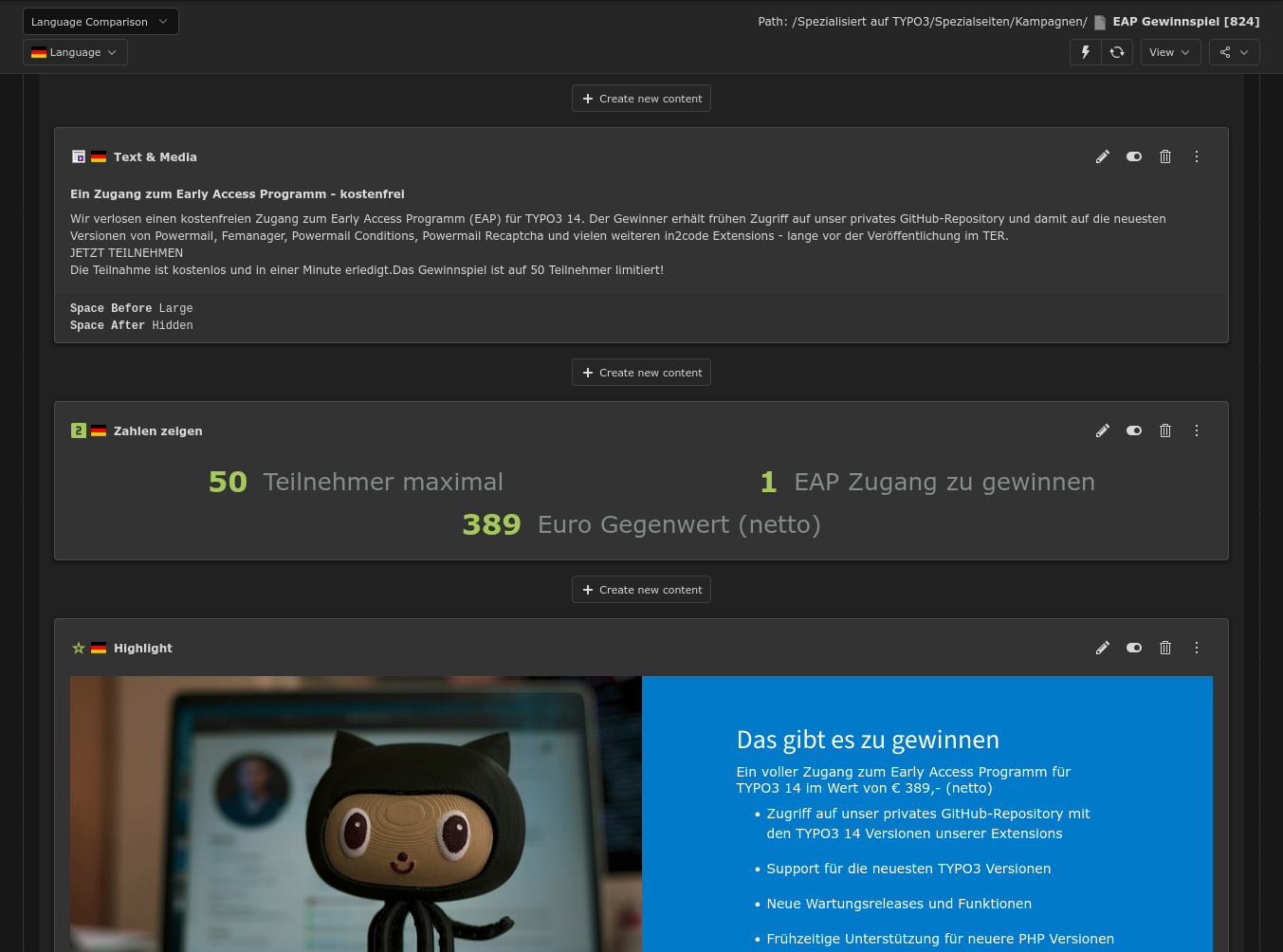Click bullet 'Frühzeitige Unterstützung für neuere PHP Versionen'
1283x952 pixels.
click(x=940, y=939)
